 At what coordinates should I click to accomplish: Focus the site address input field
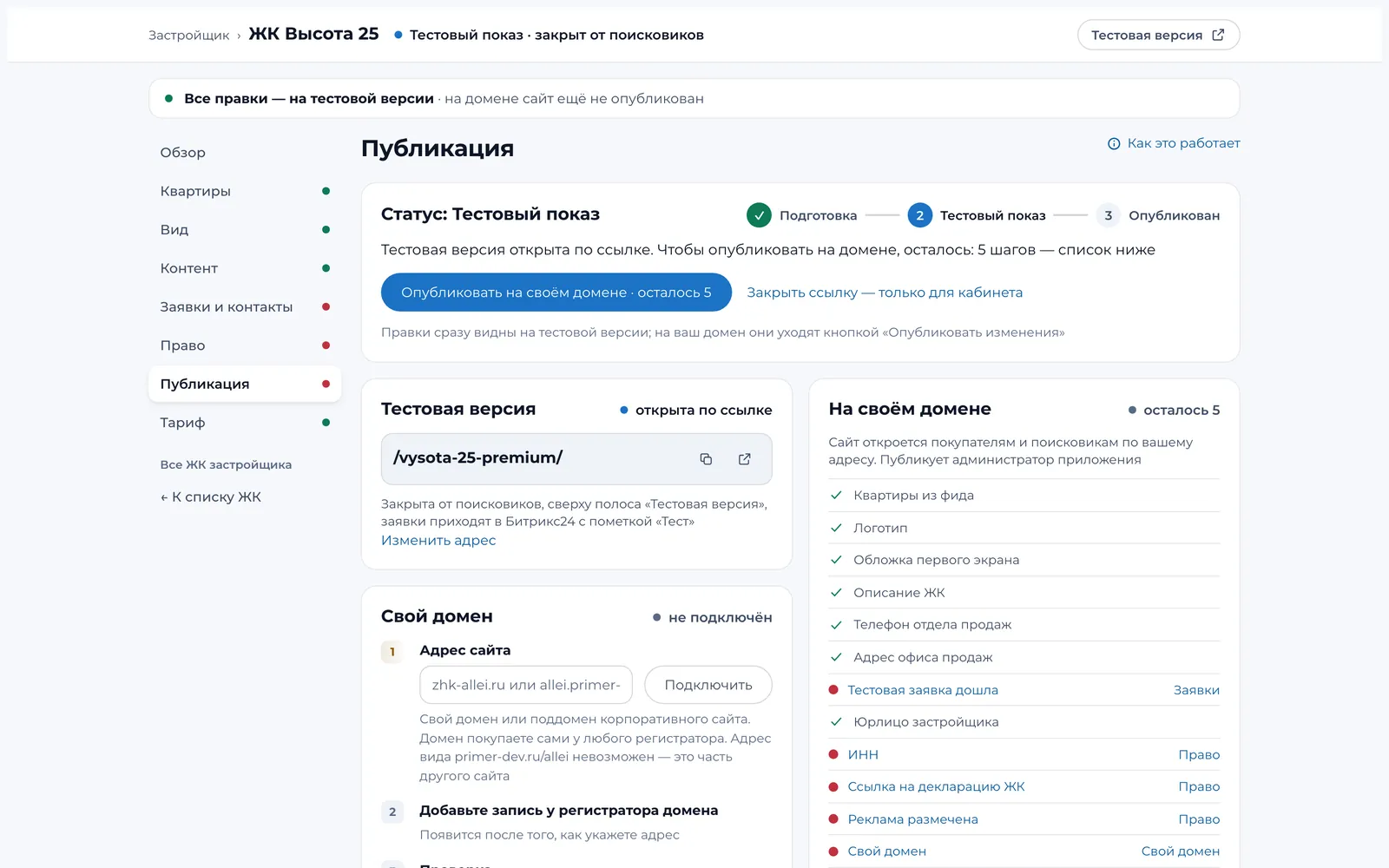tap(526, 685)
